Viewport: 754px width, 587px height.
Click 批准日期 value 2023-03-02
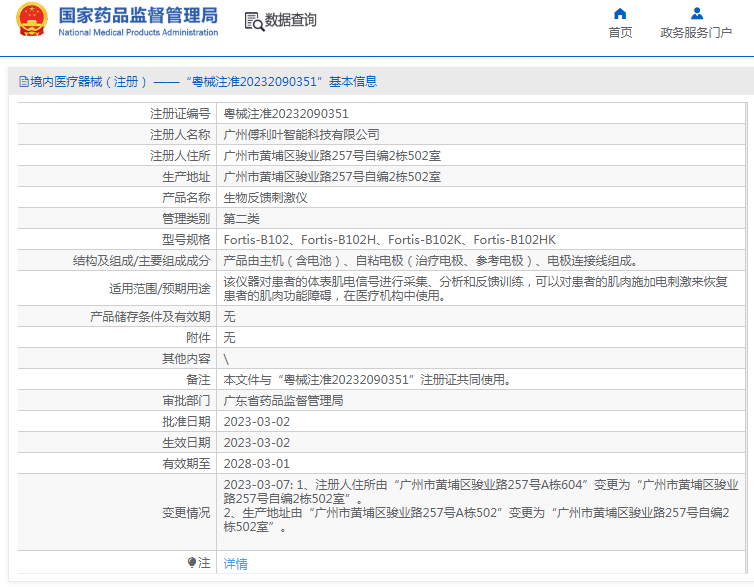tap(257, 422)
